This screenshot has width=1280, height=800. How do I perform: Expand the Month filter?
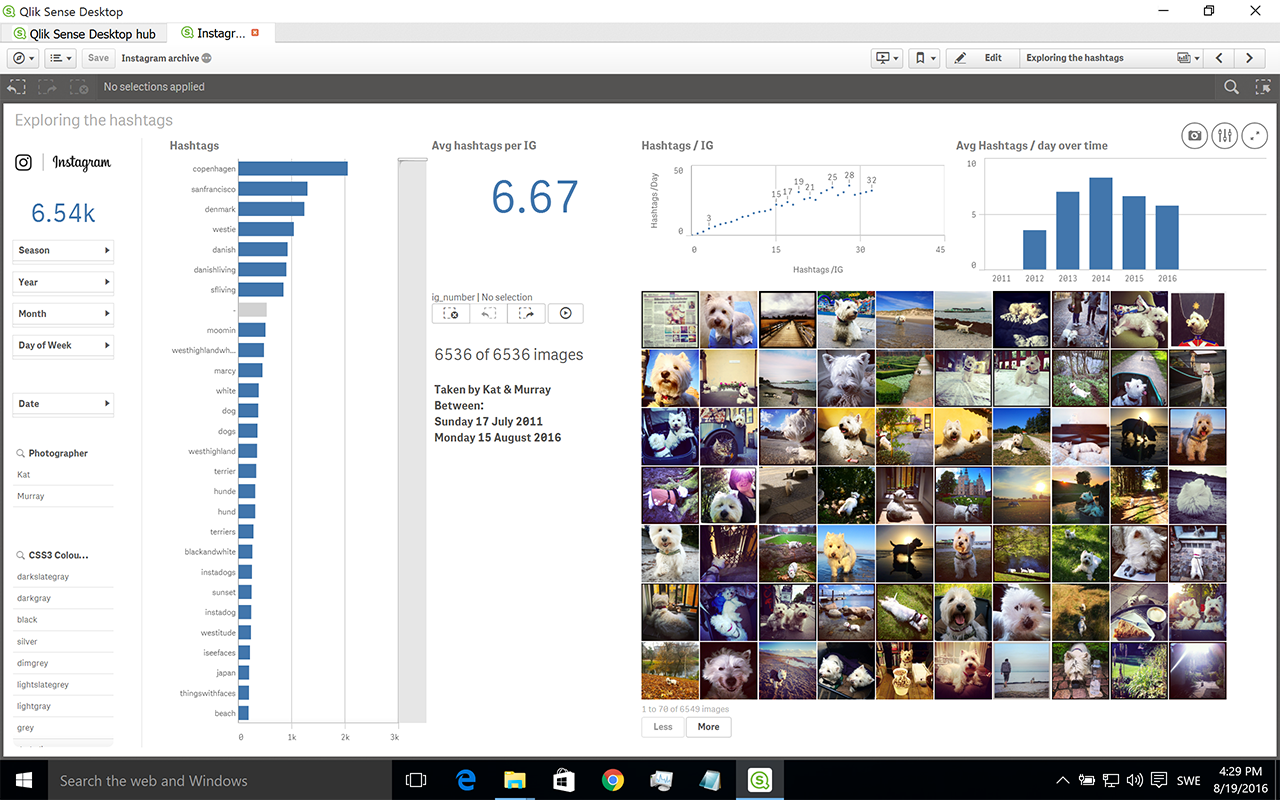point(63,314)
